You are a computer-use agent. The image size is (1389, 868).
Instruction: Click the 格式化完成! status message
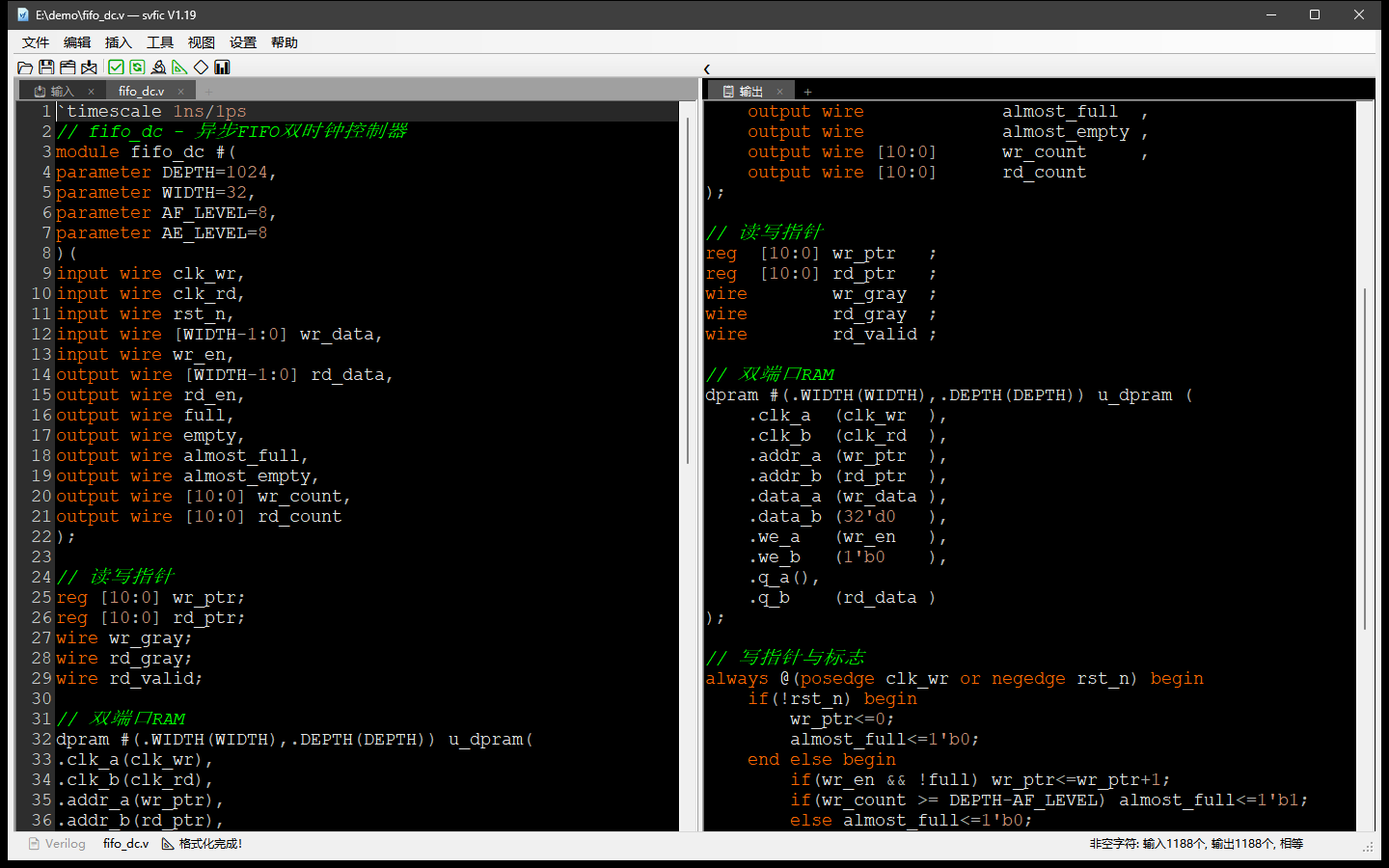[211, 844]
